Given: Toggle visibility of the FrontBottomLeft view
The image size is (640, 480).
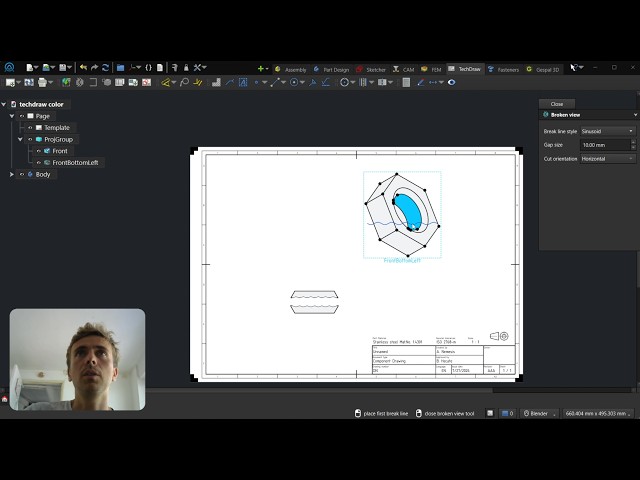Looking at the screenshot, I should [39, 162].
